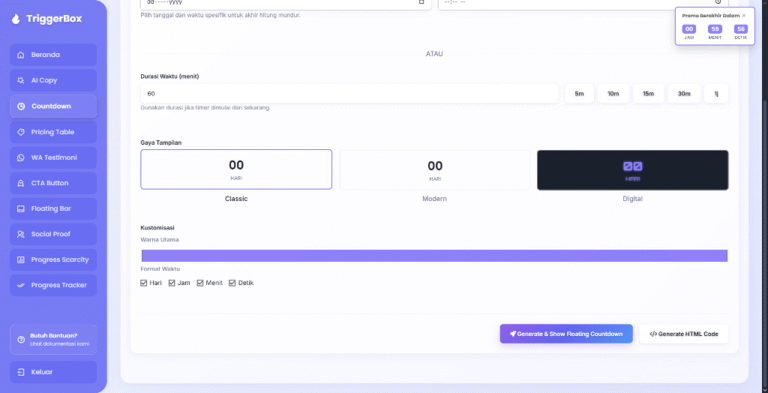Click the Durasi Waktu input field
768x393 pixels.
349,94
